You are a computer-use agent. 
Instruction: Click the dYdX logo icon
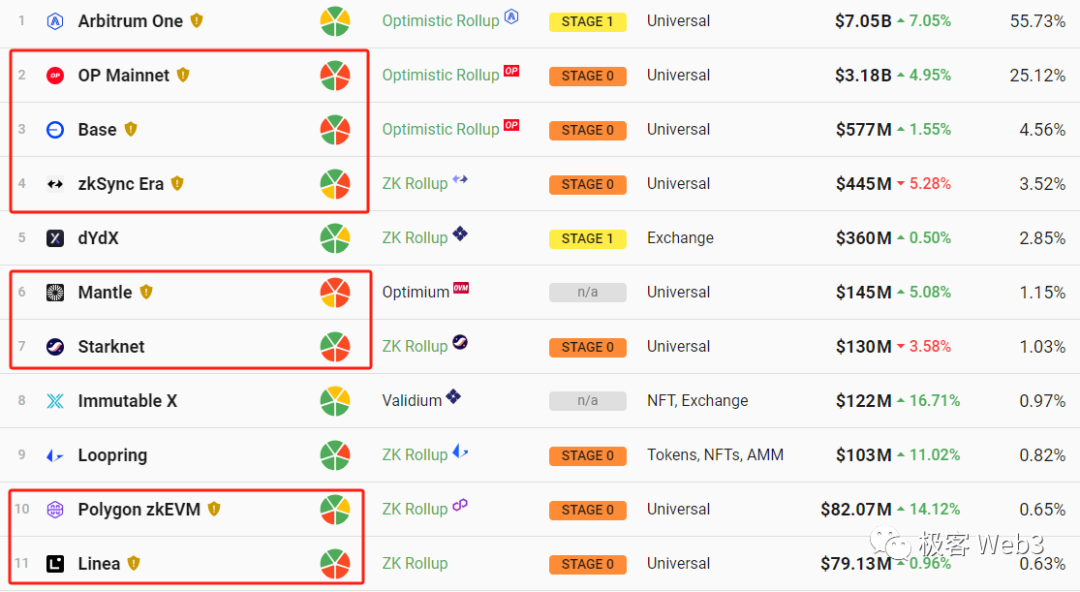(x=56, y=238)
